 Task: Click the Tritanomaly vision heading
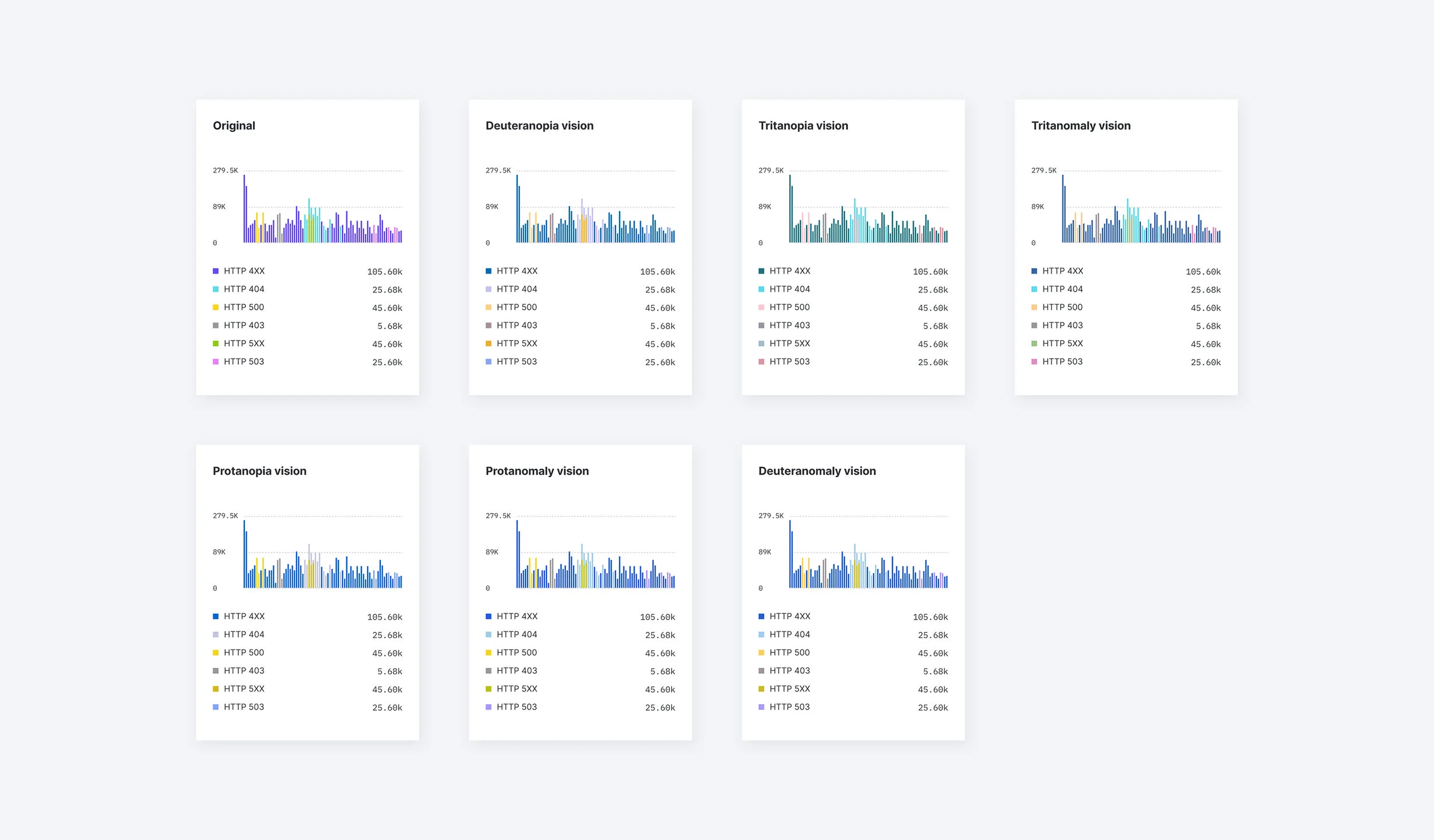click(x=1081, y=126)
